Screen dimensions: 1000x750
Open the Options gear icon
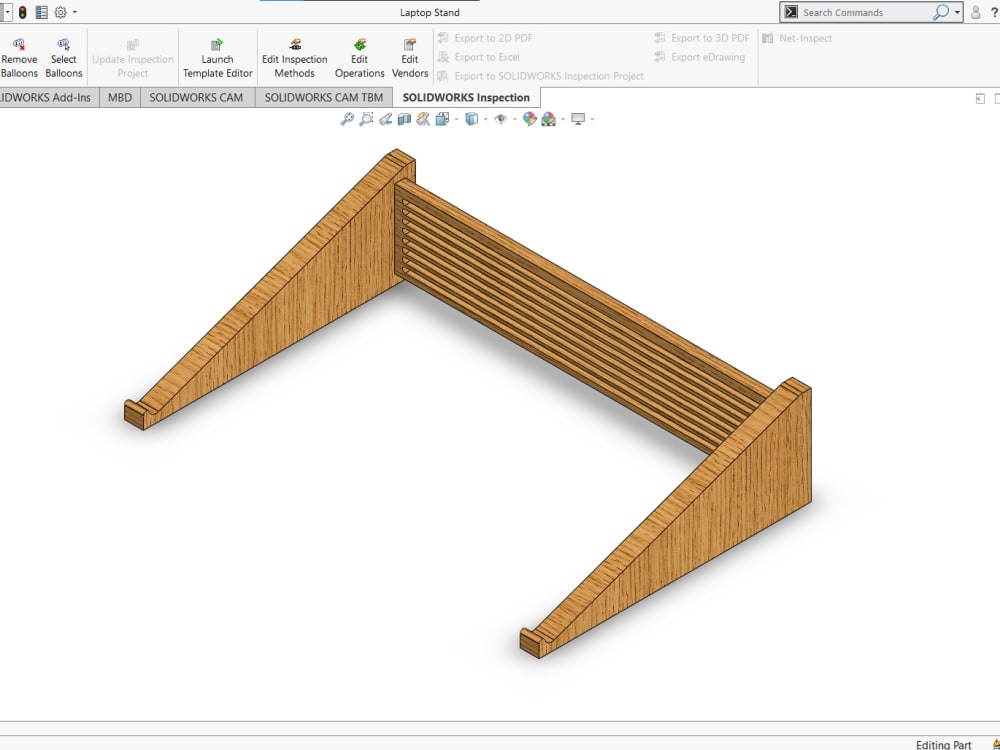(58, 12)
